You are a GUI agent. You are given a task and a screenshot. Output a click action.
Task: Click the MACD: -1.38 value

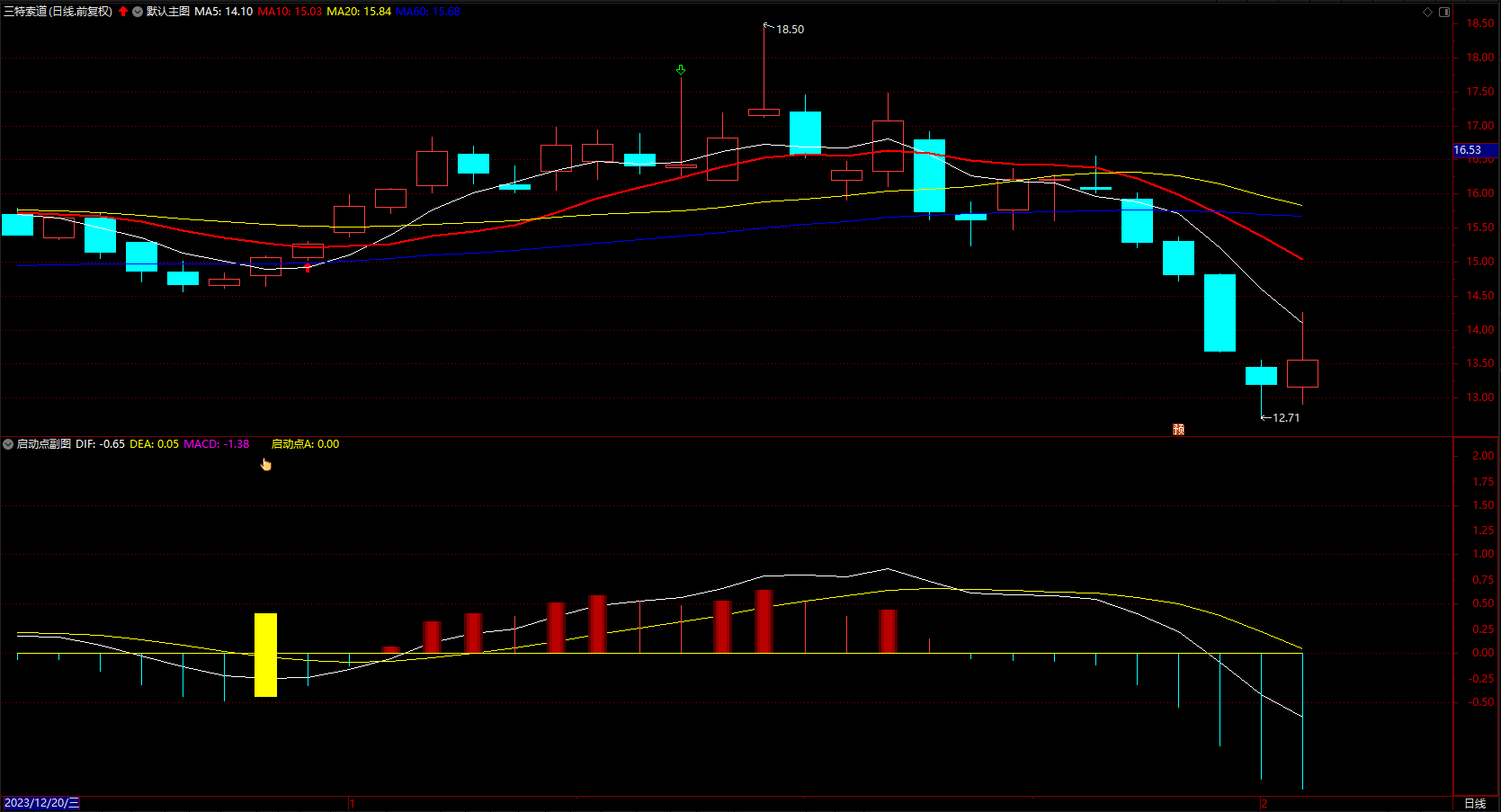[217, 444]
